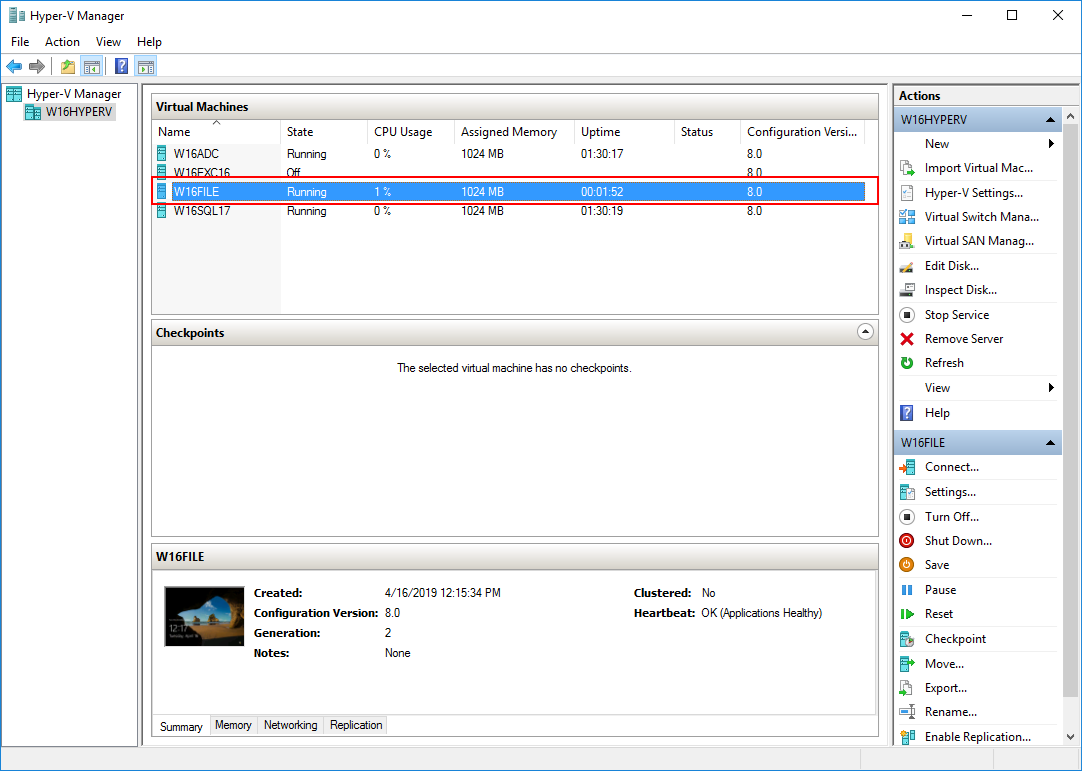Select the W16ADC virtual machine row

509,153
